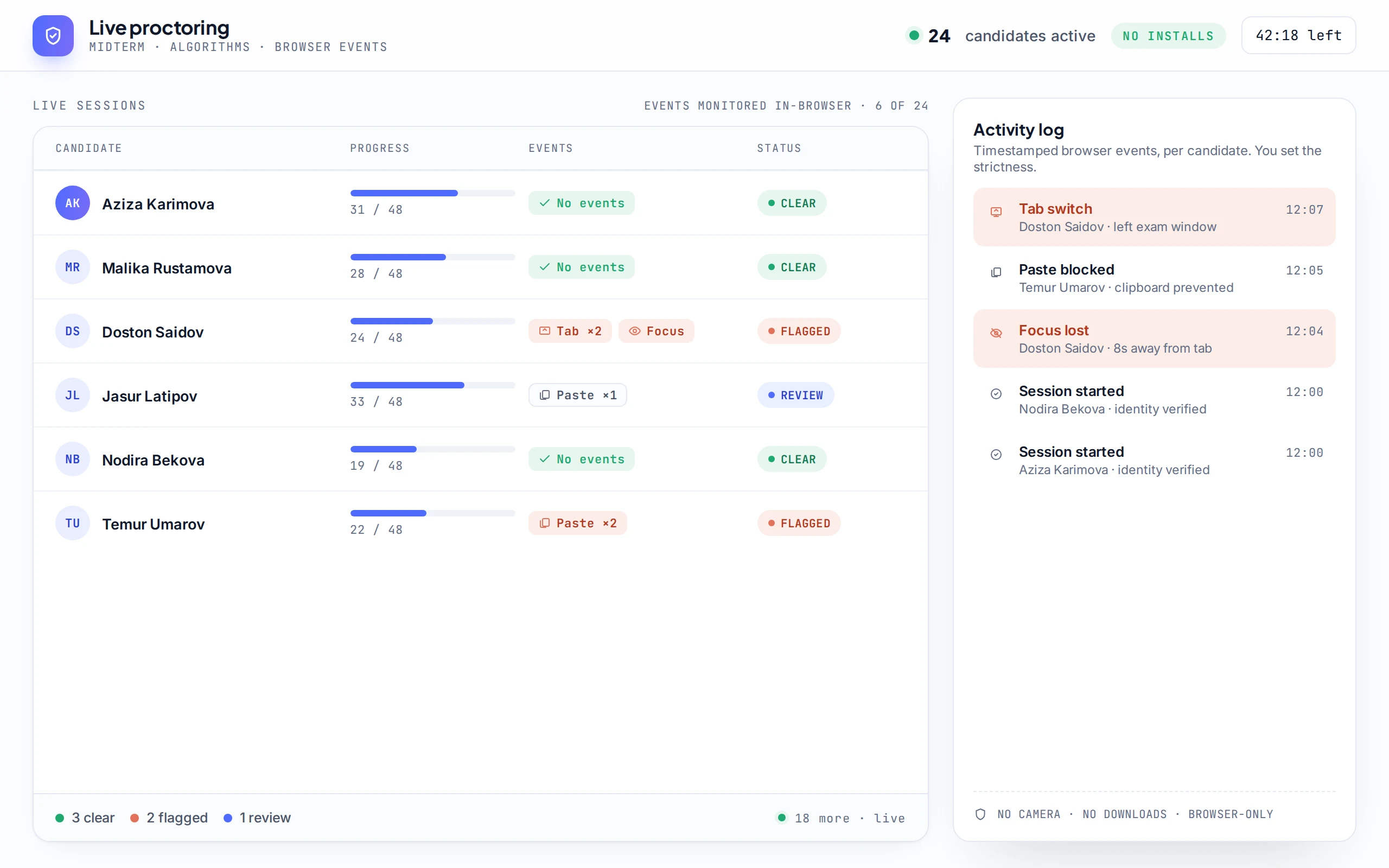Click the REVIEW status badge
Image resolution: width=1389 pixels, height=868 pixels.
pos(795,395)
